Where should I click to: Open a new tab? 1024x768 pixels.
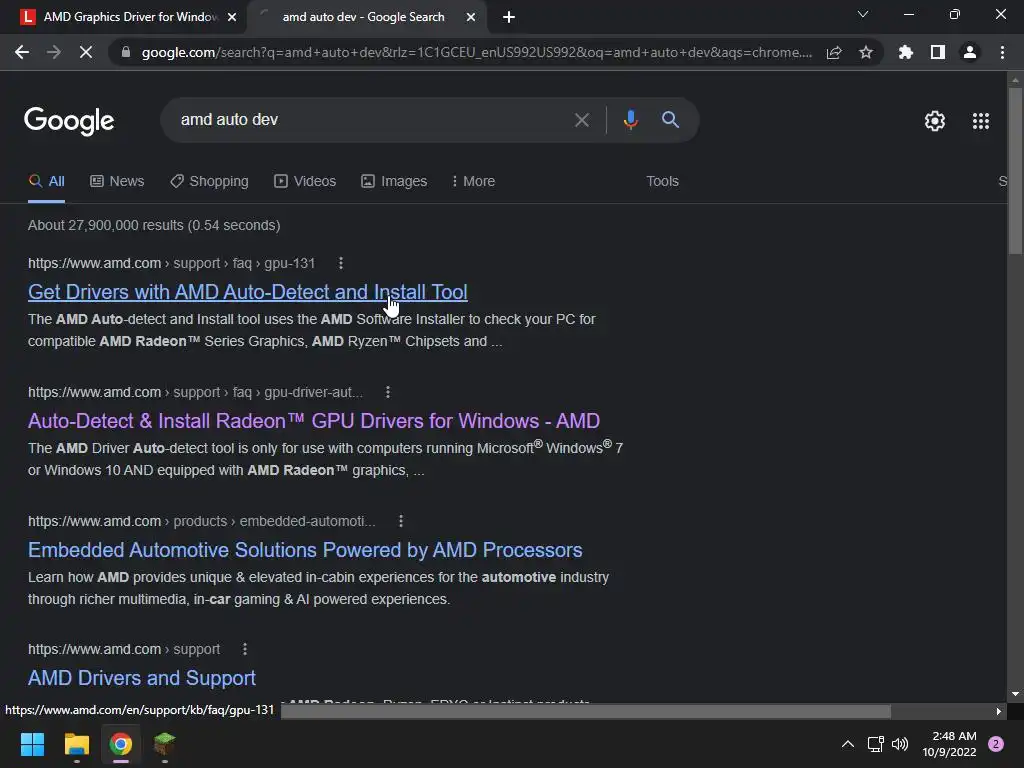tap(509, 17)
